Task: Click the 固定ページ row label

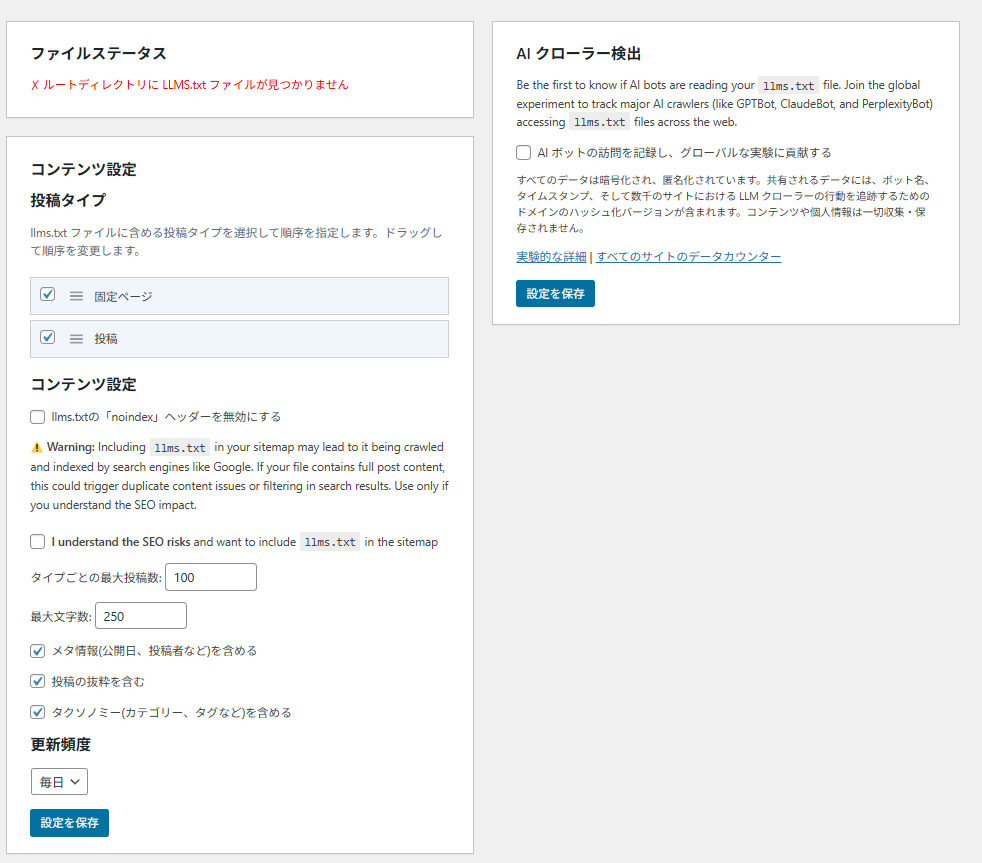Action: [x=123, y=296]
